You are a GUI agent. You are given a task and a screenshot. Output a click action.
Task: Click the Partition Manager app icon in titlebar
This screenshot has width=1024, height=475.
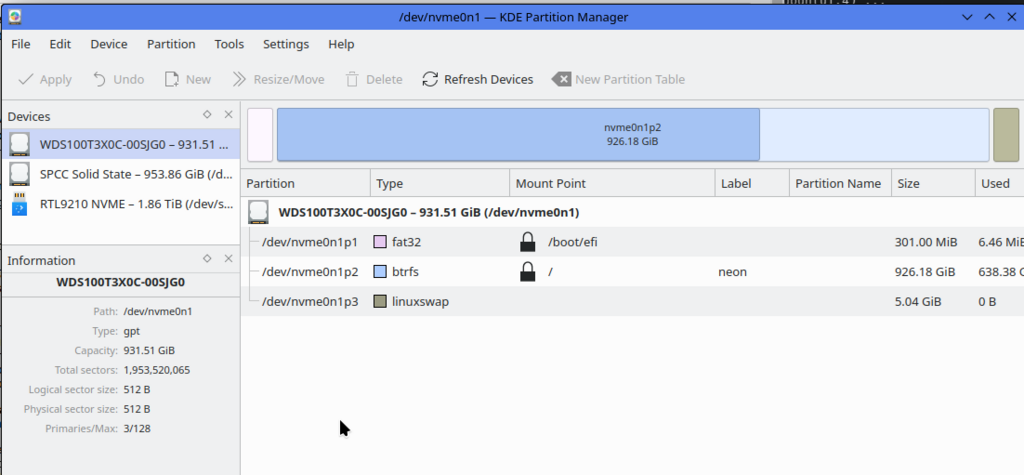tap(14, 17)
